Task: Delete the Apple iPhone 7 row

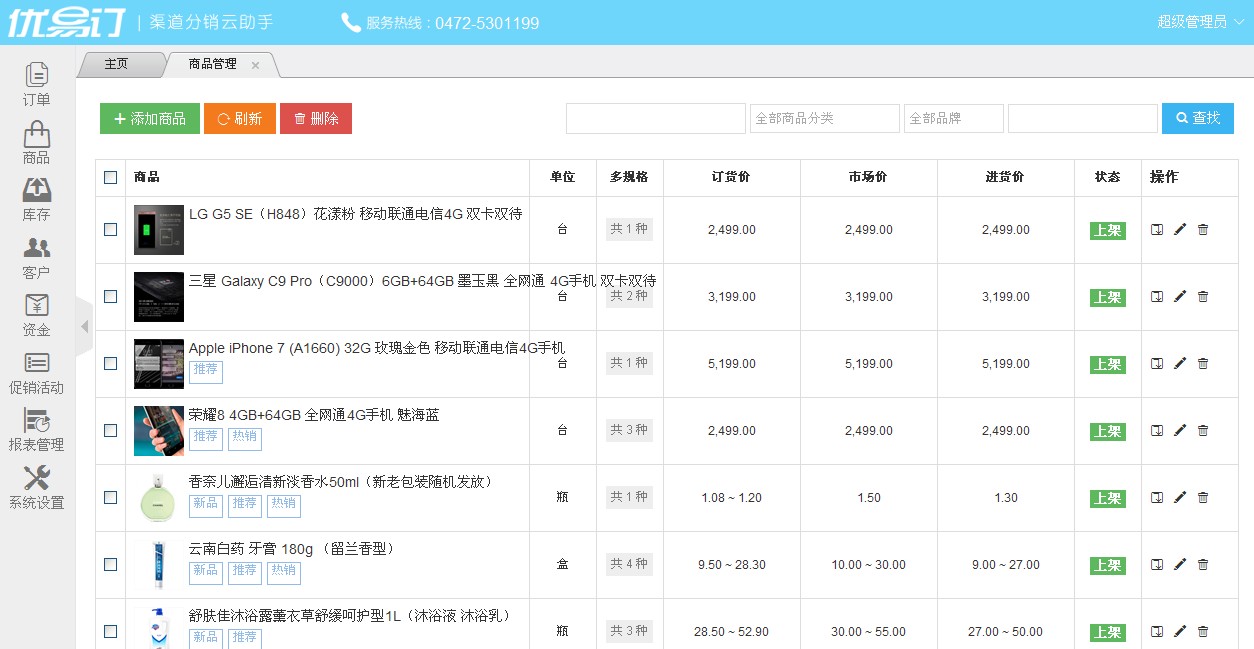Action: point(1203,364)
